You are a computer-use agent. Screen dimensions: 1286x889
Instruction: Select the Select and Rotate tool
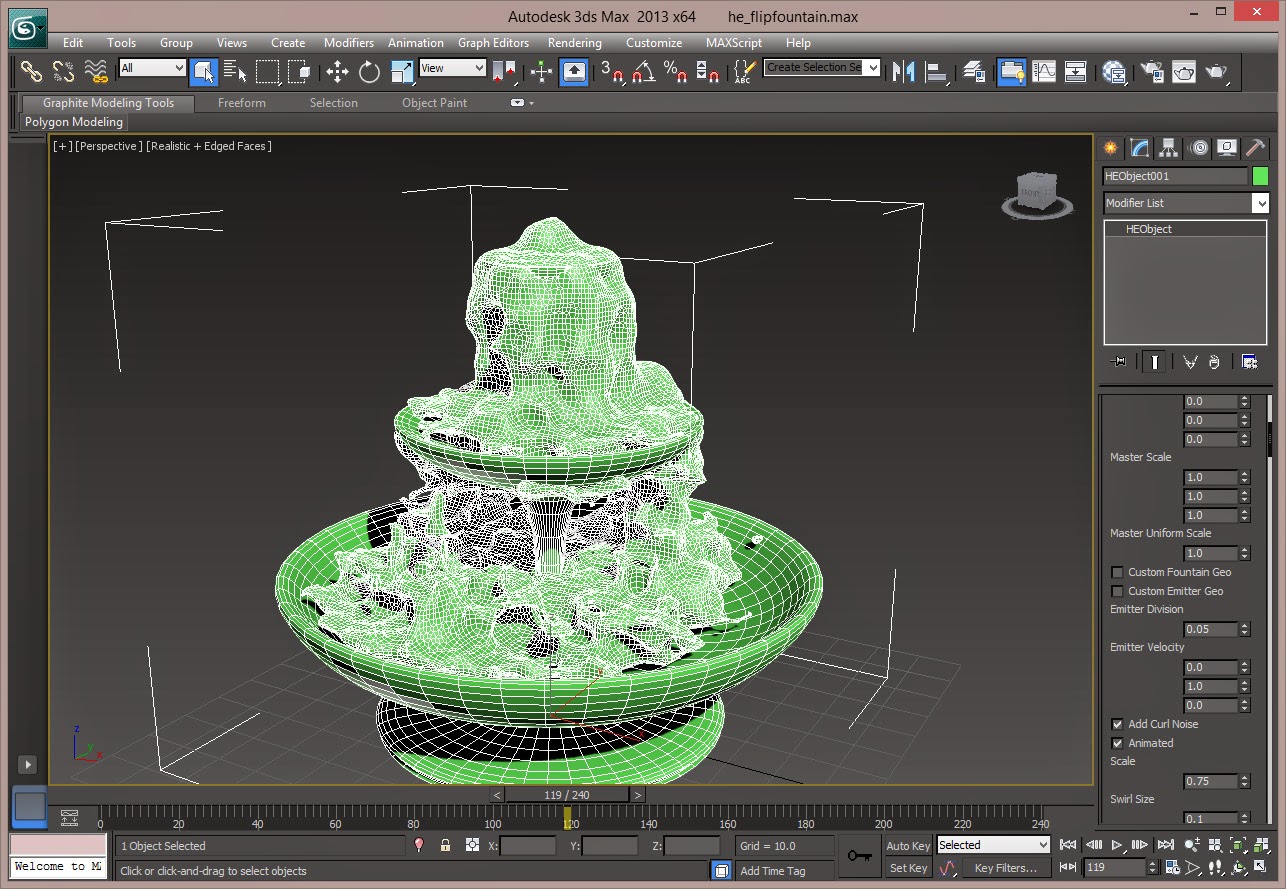click(368, 72)
